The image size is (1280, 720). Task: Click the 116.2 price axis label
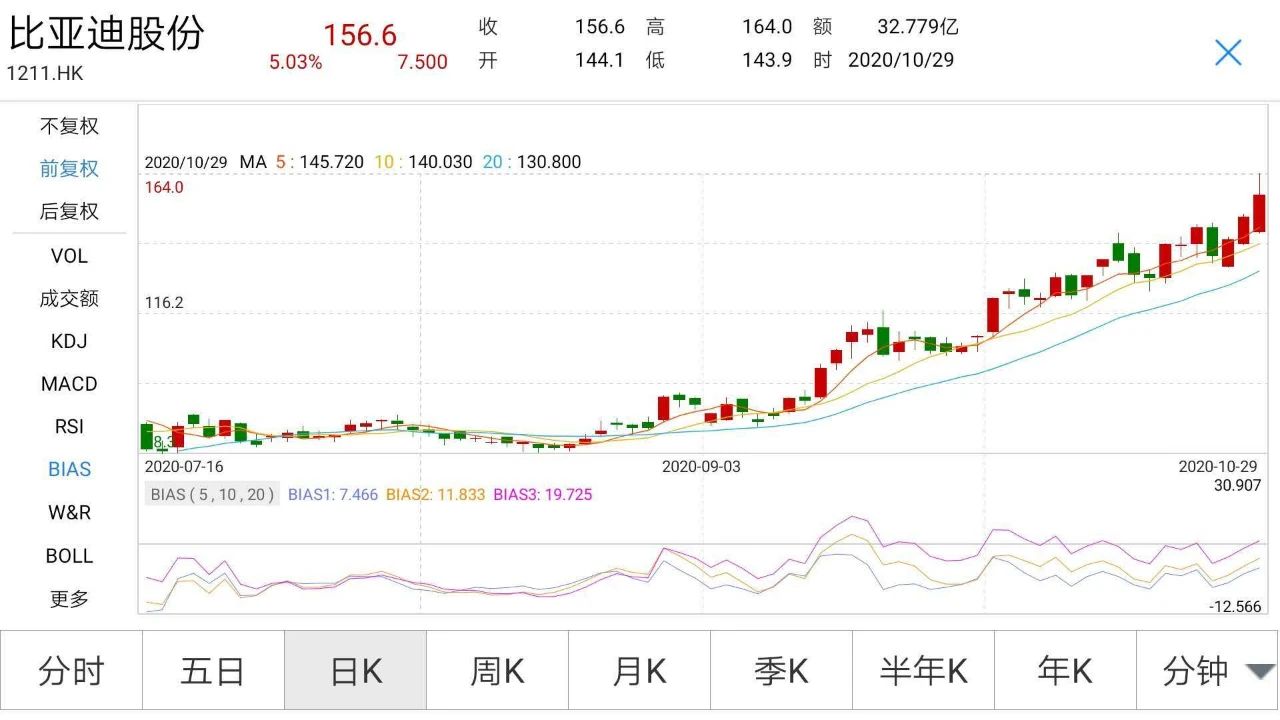coord(164,302)
